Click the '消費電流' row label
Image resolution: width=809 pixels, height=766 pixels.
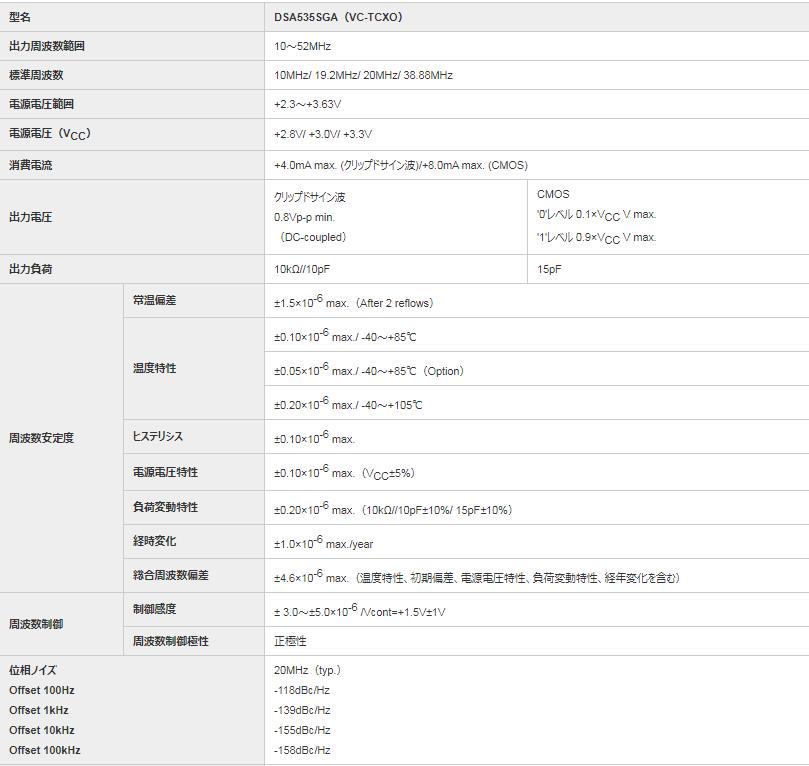click(30, 165)
